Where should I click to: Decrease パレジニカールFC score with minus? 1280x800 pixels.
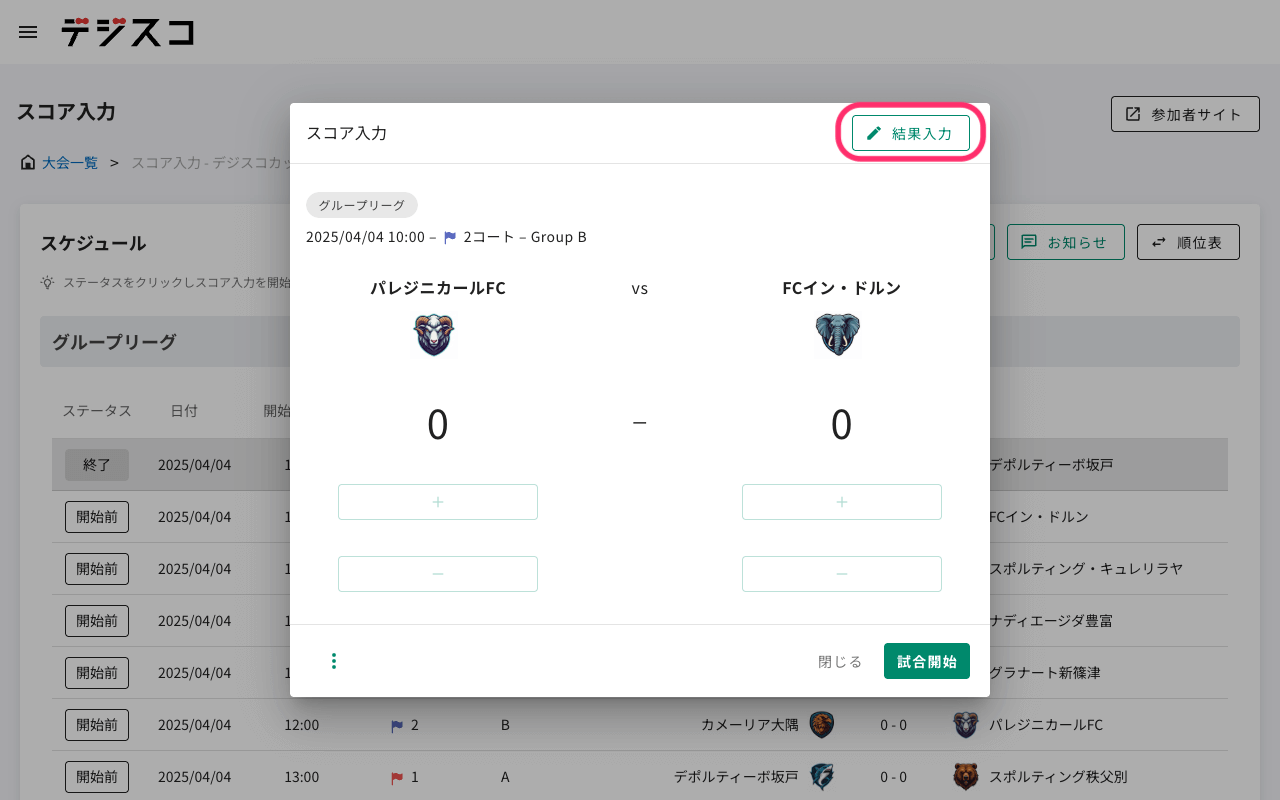[x=438, y=574]
